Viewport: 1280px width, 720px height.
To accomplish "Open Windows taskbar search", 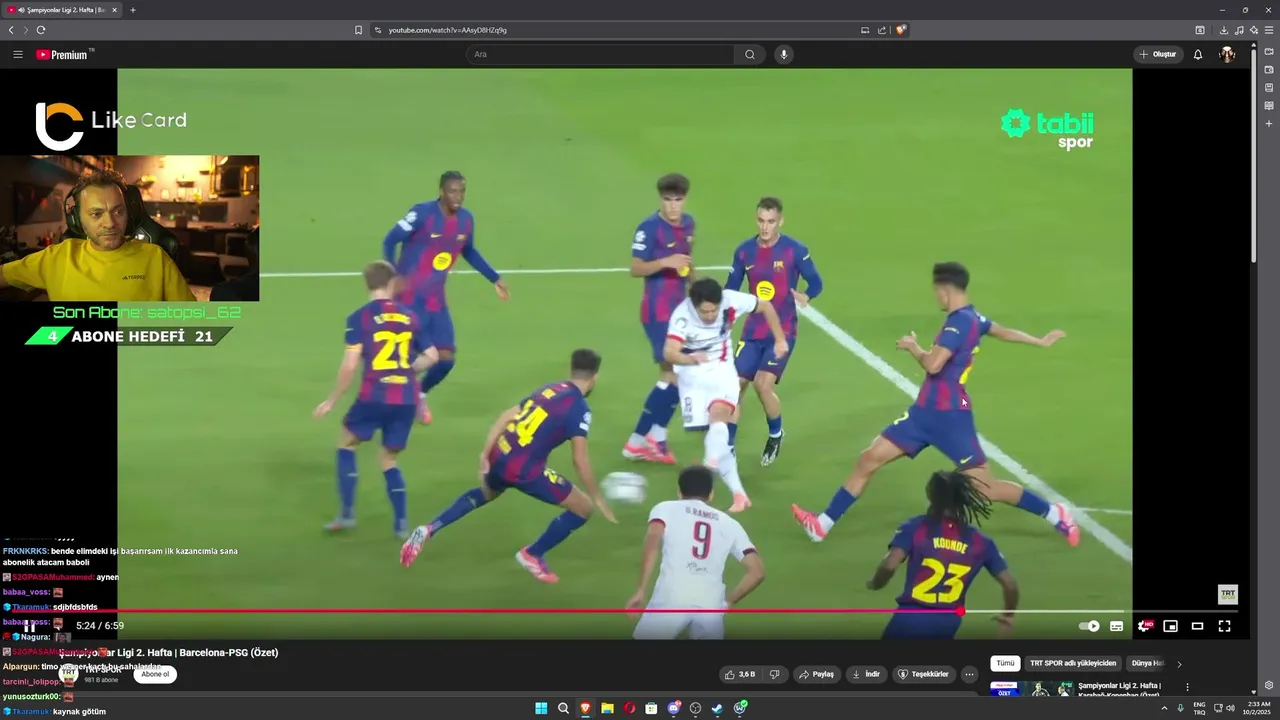I will click(x=563, y=708).
